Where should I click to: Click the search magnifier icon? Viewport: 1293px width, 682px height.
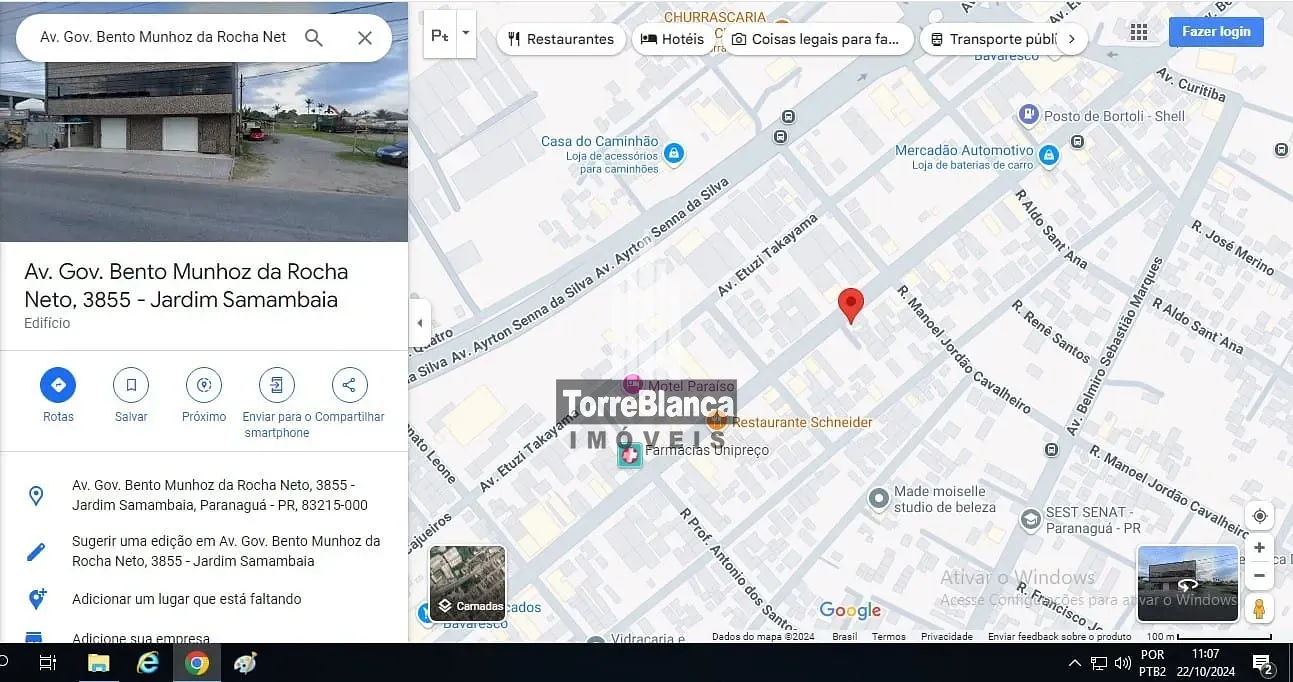[x=314, y=38]
